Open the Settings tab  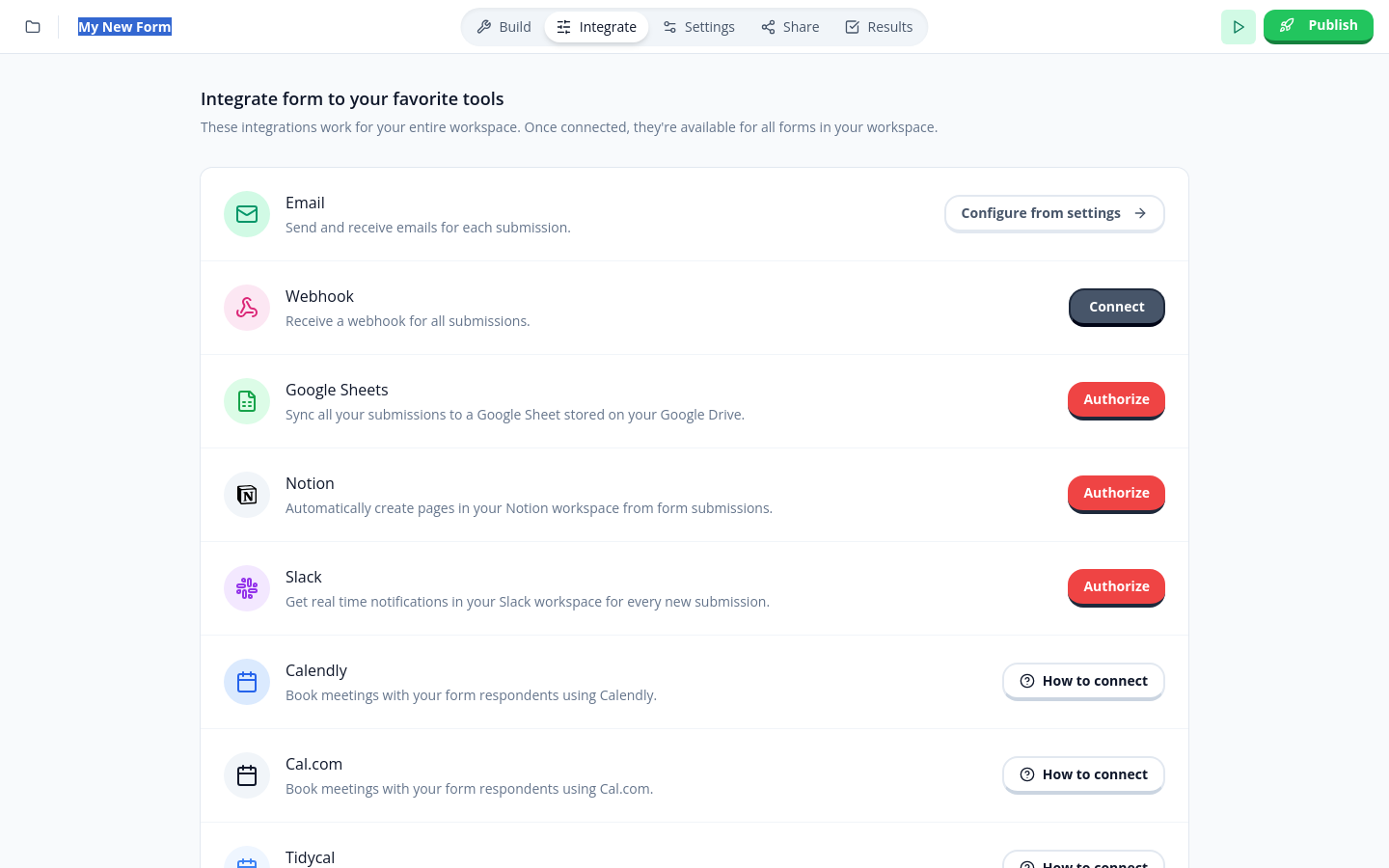tap(698, 27)
